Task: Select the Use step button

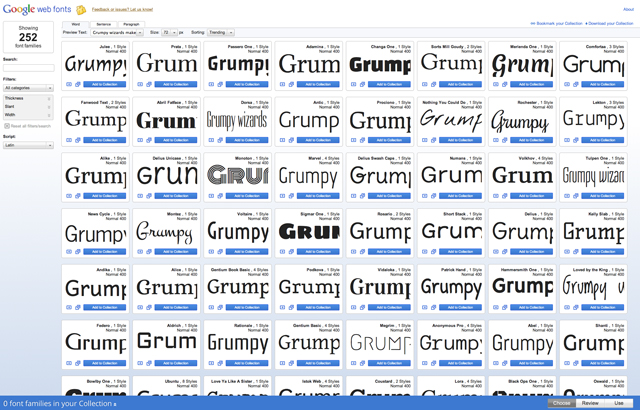Action: point(619,403)
